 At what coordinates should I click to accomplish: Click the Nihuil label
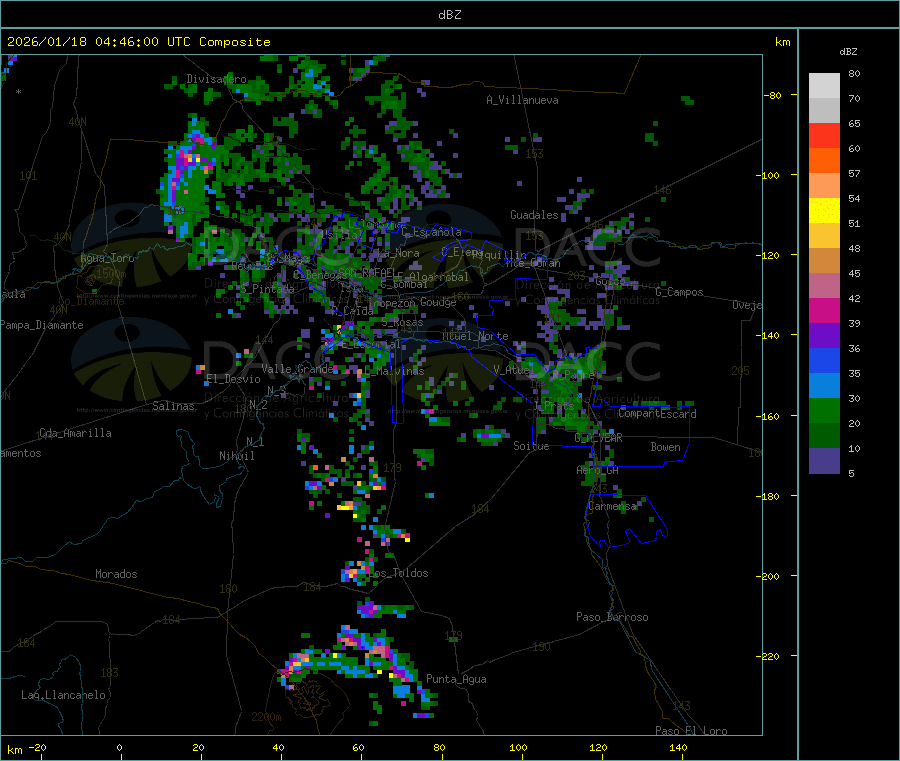236,456
